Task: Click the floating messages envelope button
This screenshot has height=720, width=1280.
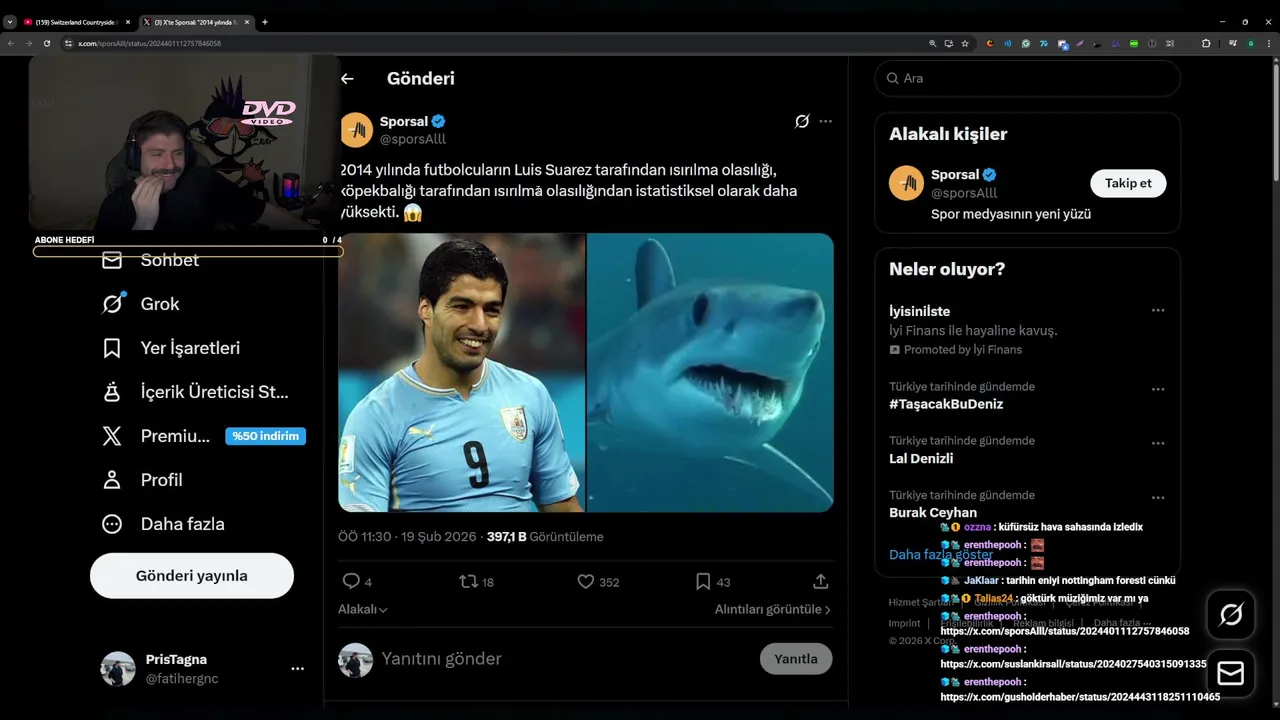Action: [1231, 673]
